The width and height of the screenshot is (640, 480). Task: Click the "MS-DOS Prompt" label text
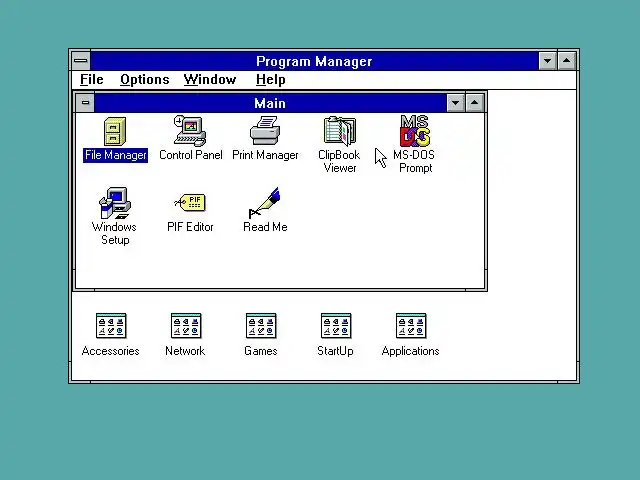(414, 162)
